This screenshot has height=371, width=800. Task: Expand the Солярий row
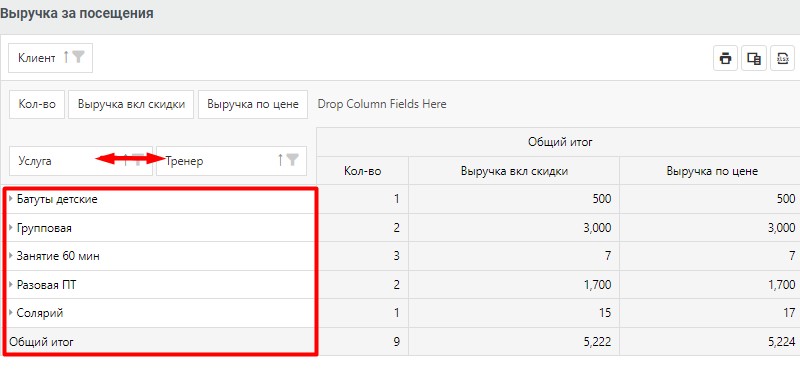pos(11,313)
